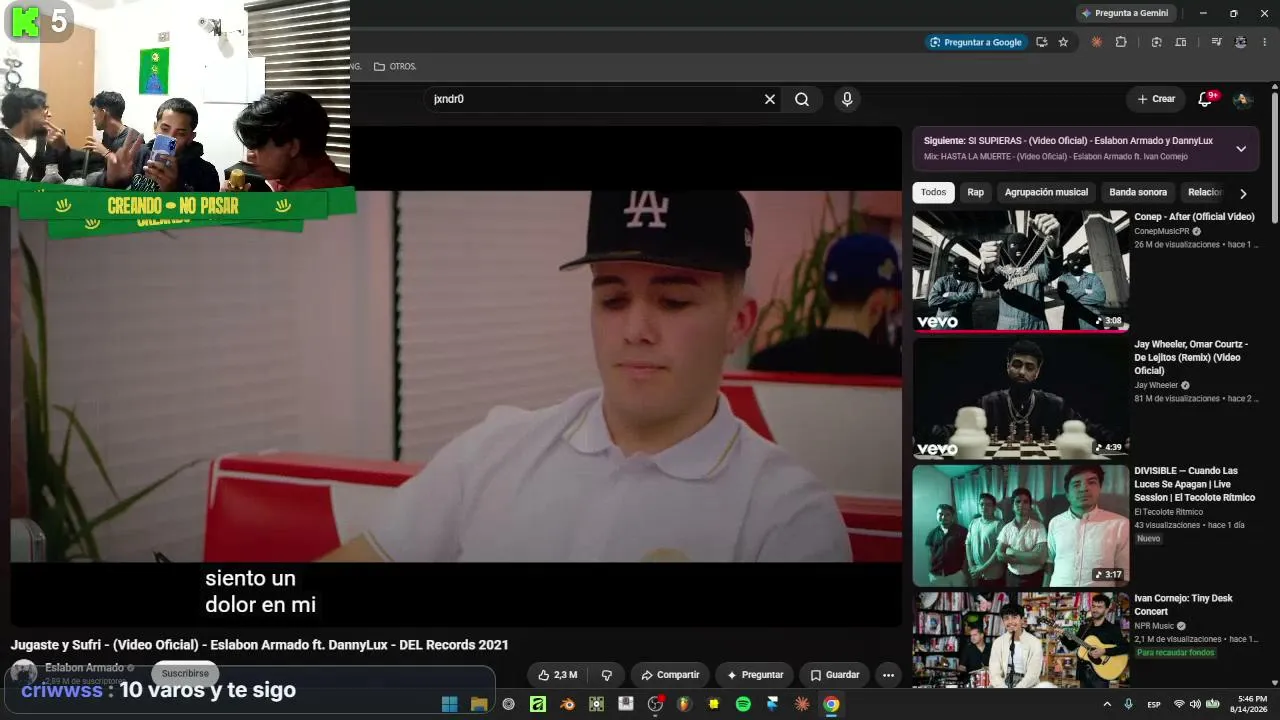
Task: Show more filter chips with right arrow
Action: click(1243, 193)
